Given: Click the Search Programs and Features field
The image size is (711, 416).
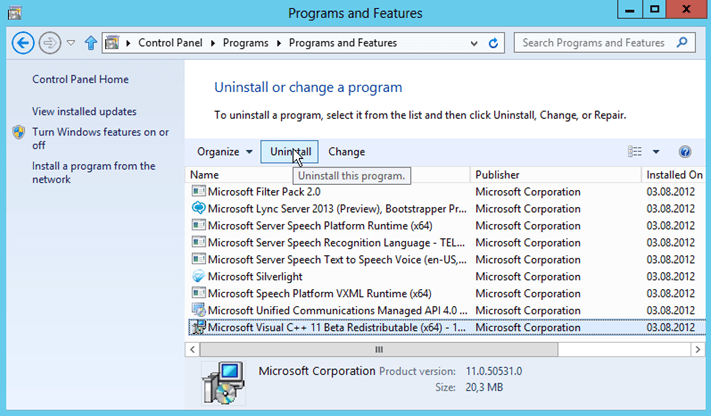Looking at the screenshot, I should pos(604,43).
